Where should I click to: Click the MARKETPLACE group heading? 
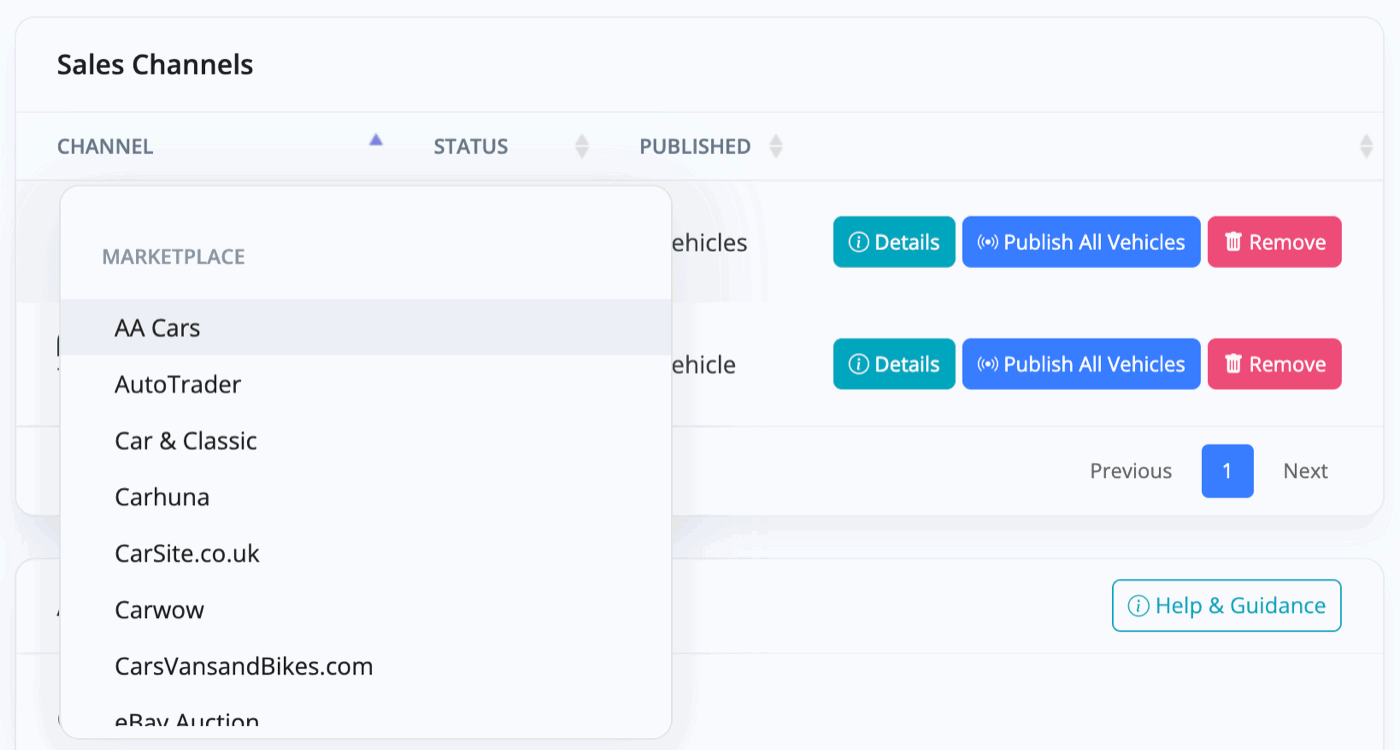pyautogui.click(x=173, y=257)
